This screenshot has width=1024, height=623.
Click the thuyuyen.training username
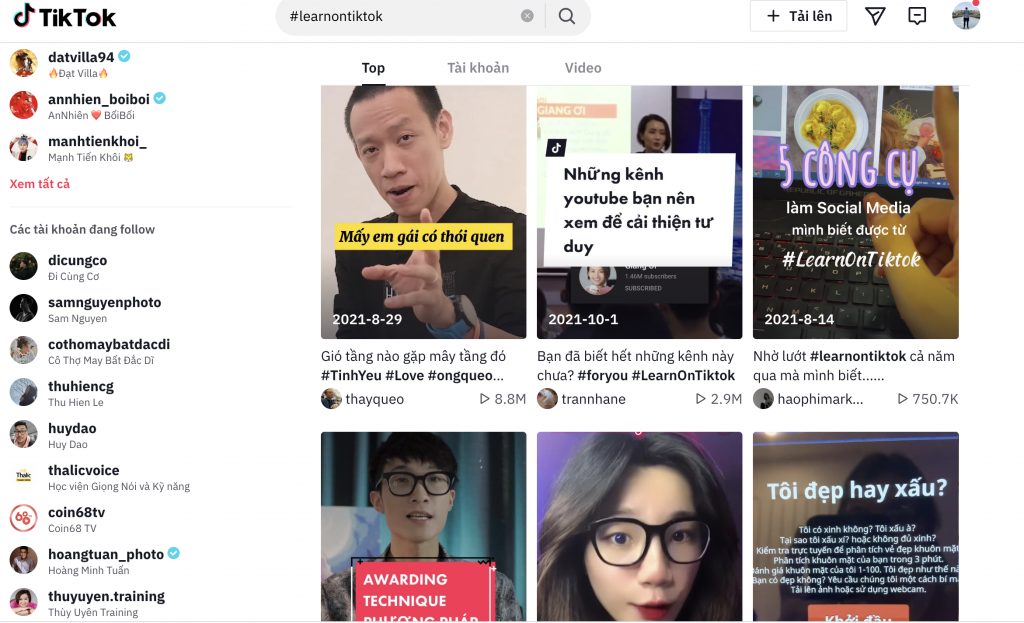106,596
